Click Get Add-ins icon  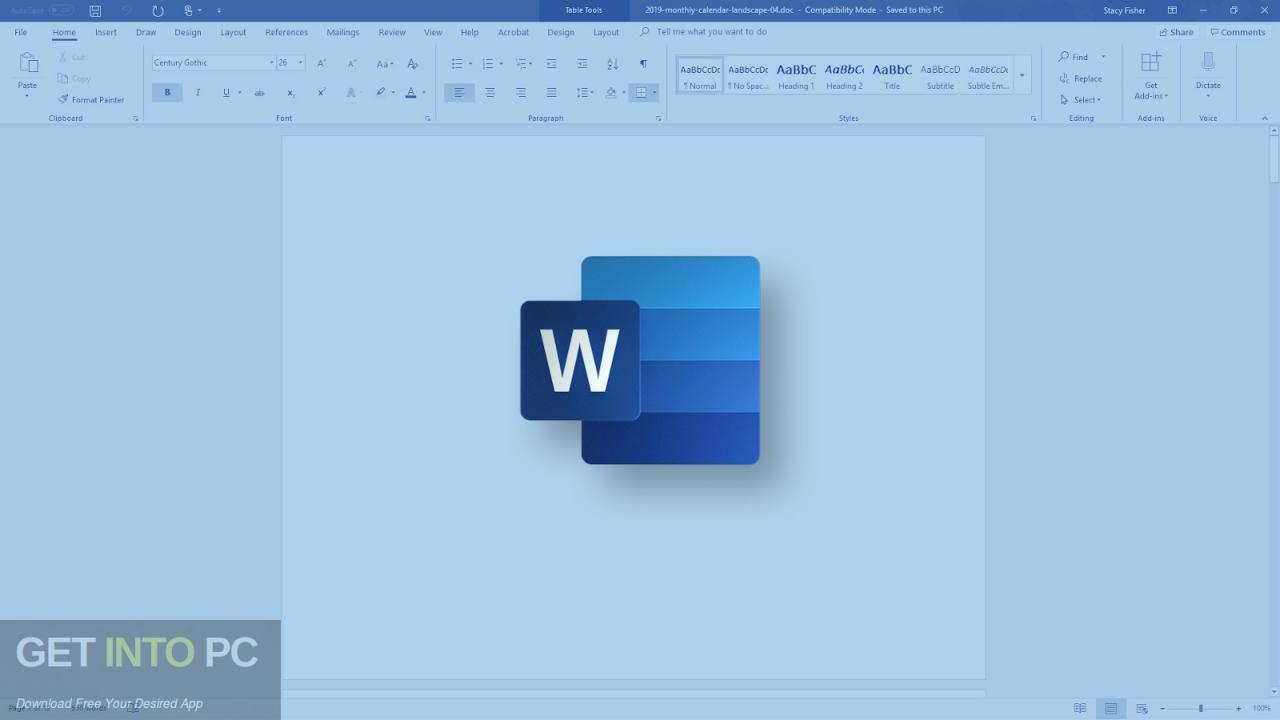1151,63
